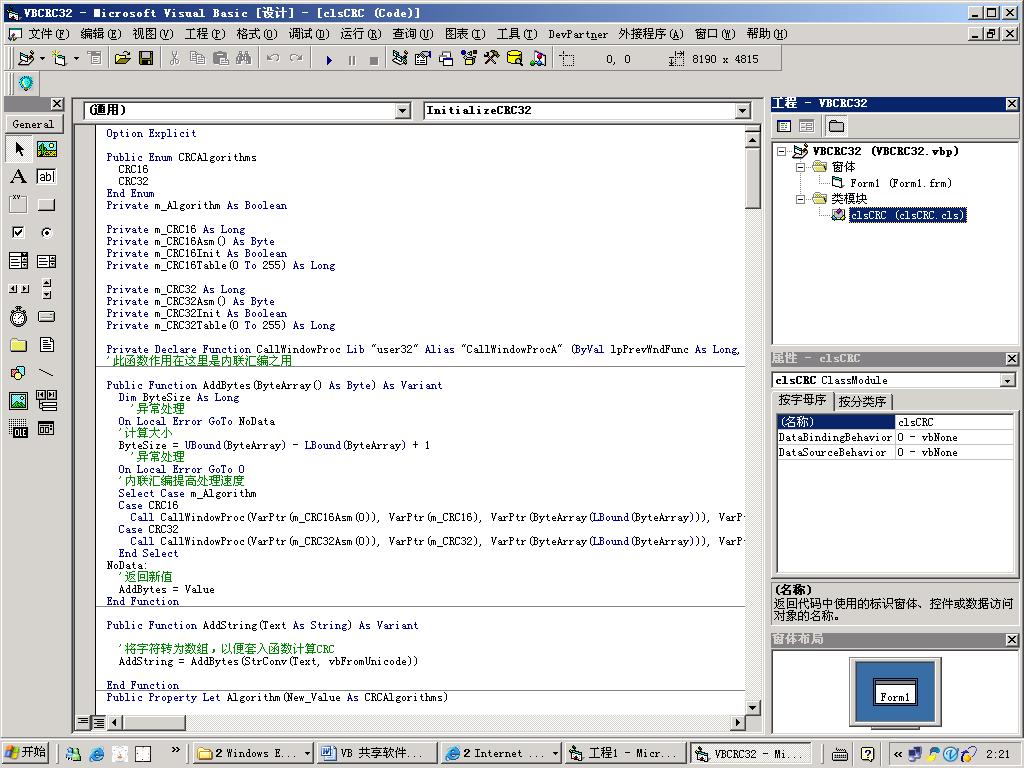1024x768 pixels.
Task: Select the Label control tool
Action: (x=18, y=176)
